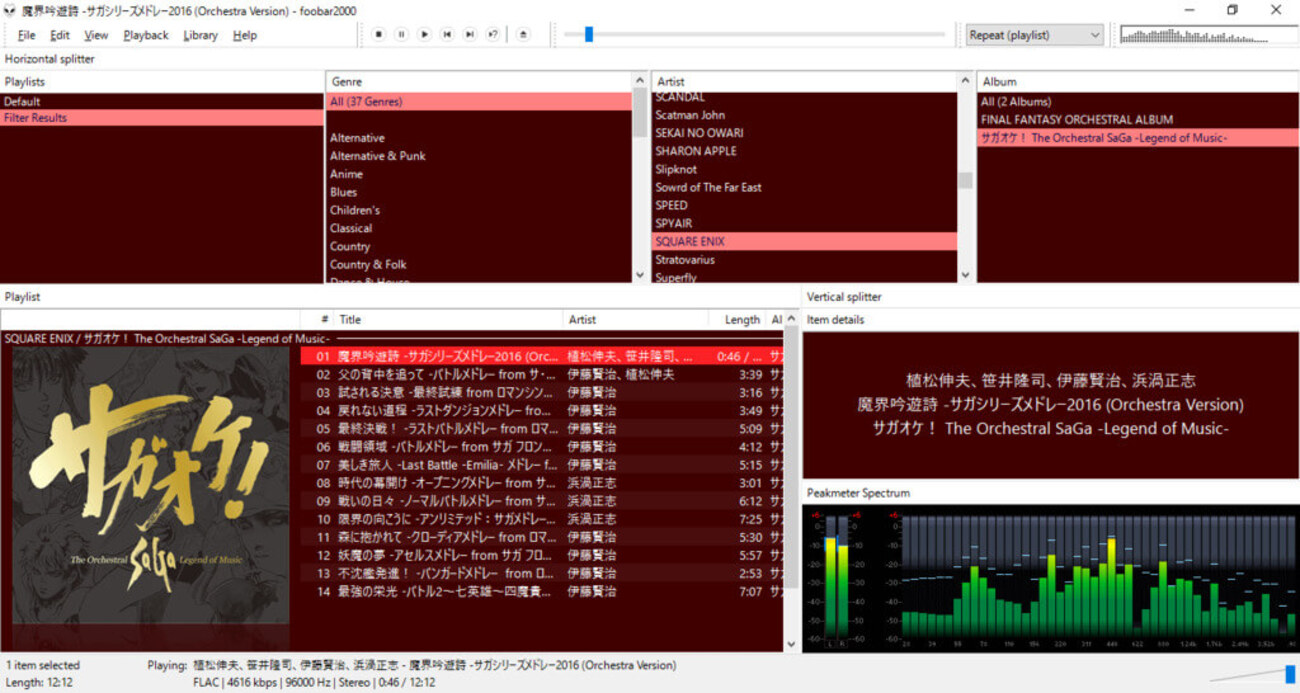The image size is (1300, 693).
Task: Select the Children's genre
Action: tap(479, 210)
